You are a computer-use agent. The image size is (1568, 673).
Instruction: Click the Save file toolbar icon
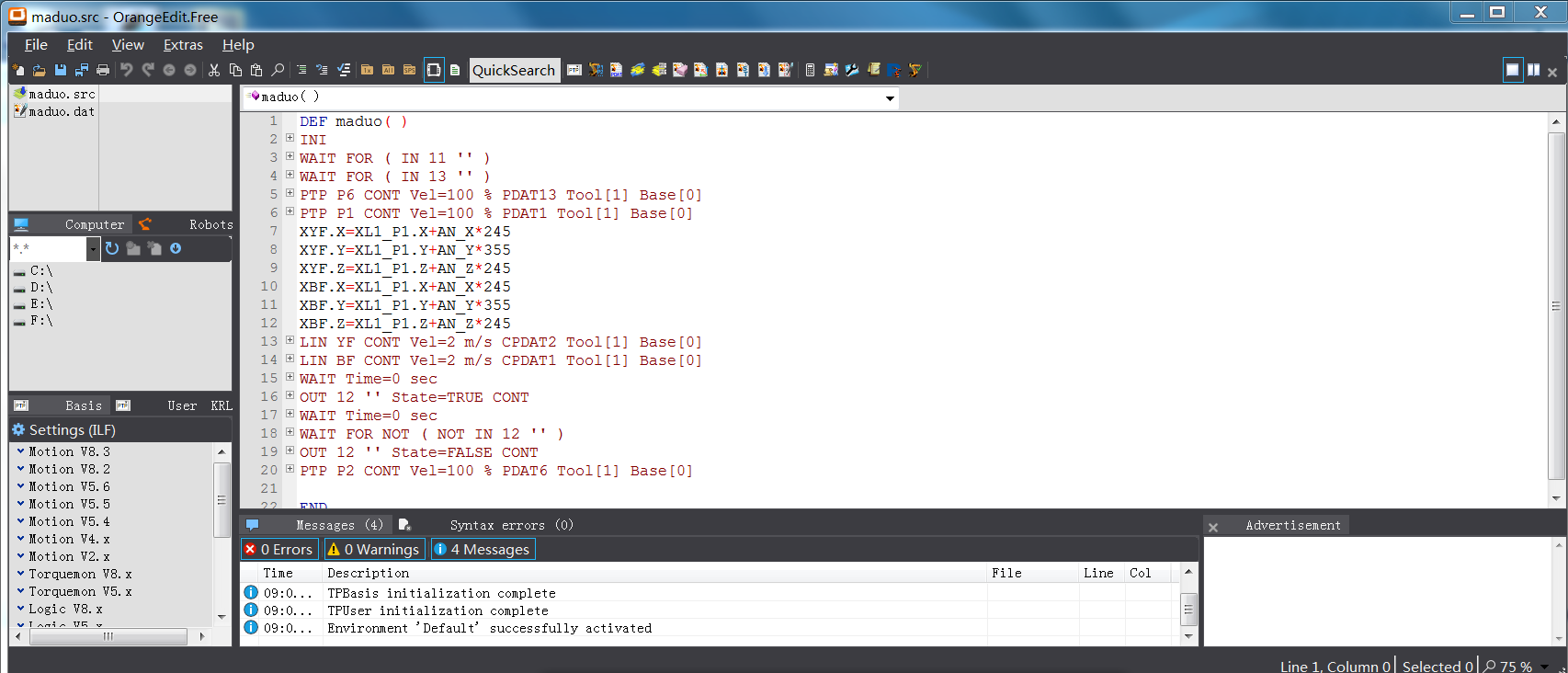(x=61, y=70)
